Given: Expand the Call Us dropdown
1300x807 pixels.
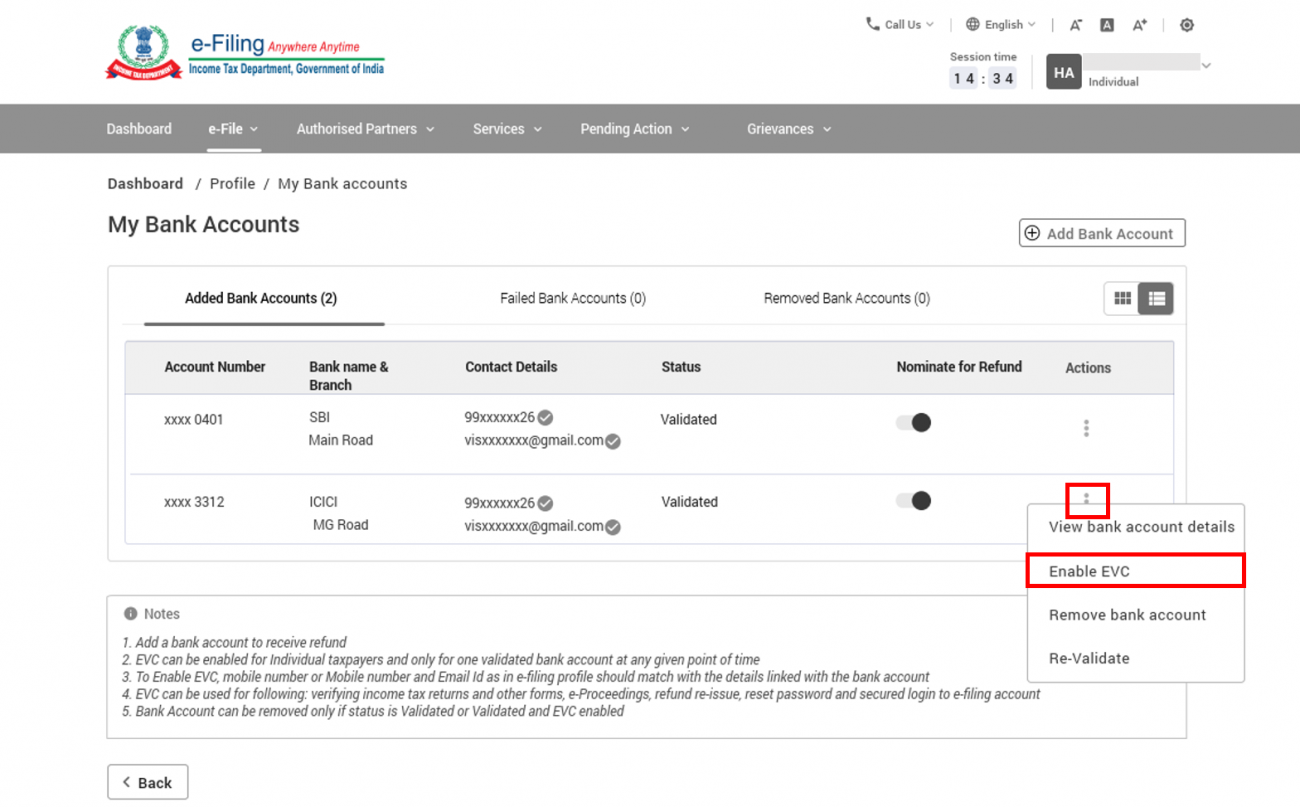Looking at the screenshot, I should [897, 24].
